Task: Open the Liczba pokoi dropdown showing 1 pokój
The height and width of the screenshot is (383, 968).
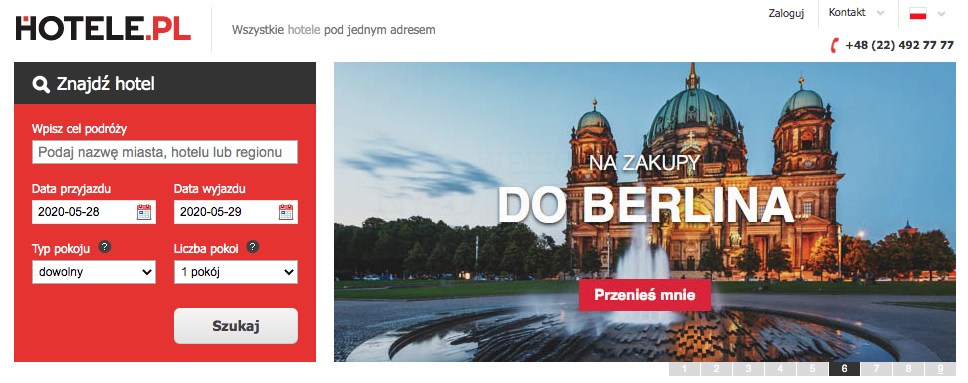Action: tap(236, 272)
